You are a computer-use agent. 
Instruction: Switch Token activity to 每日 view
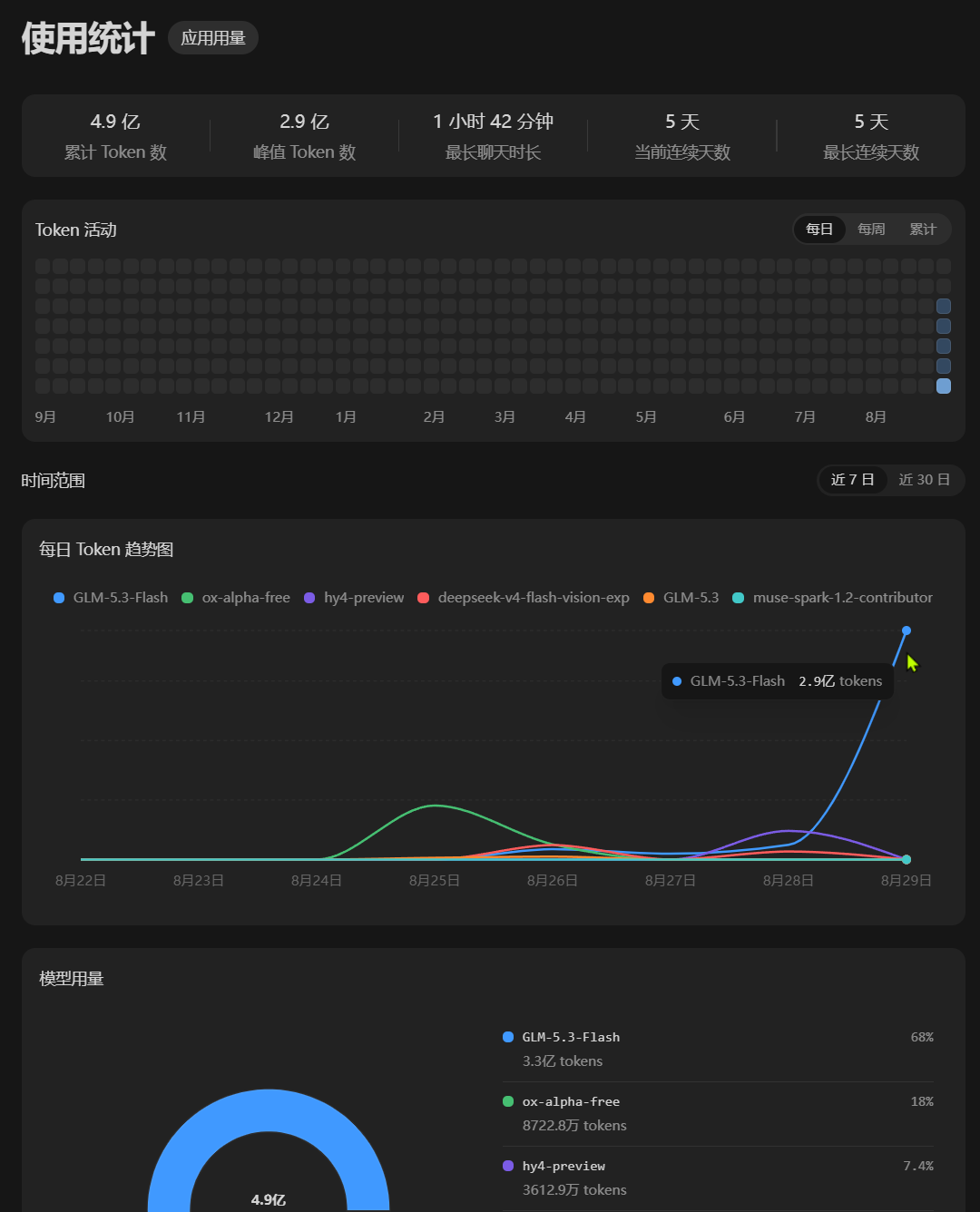click(819, 230)
